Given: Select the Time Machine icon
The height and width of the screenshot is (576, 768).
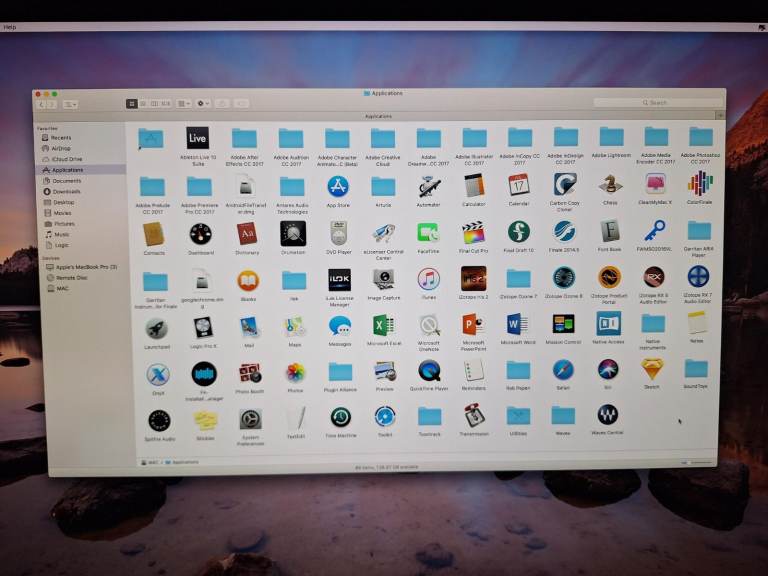Looking at the screenshot, I should click(x=340, y=417).
